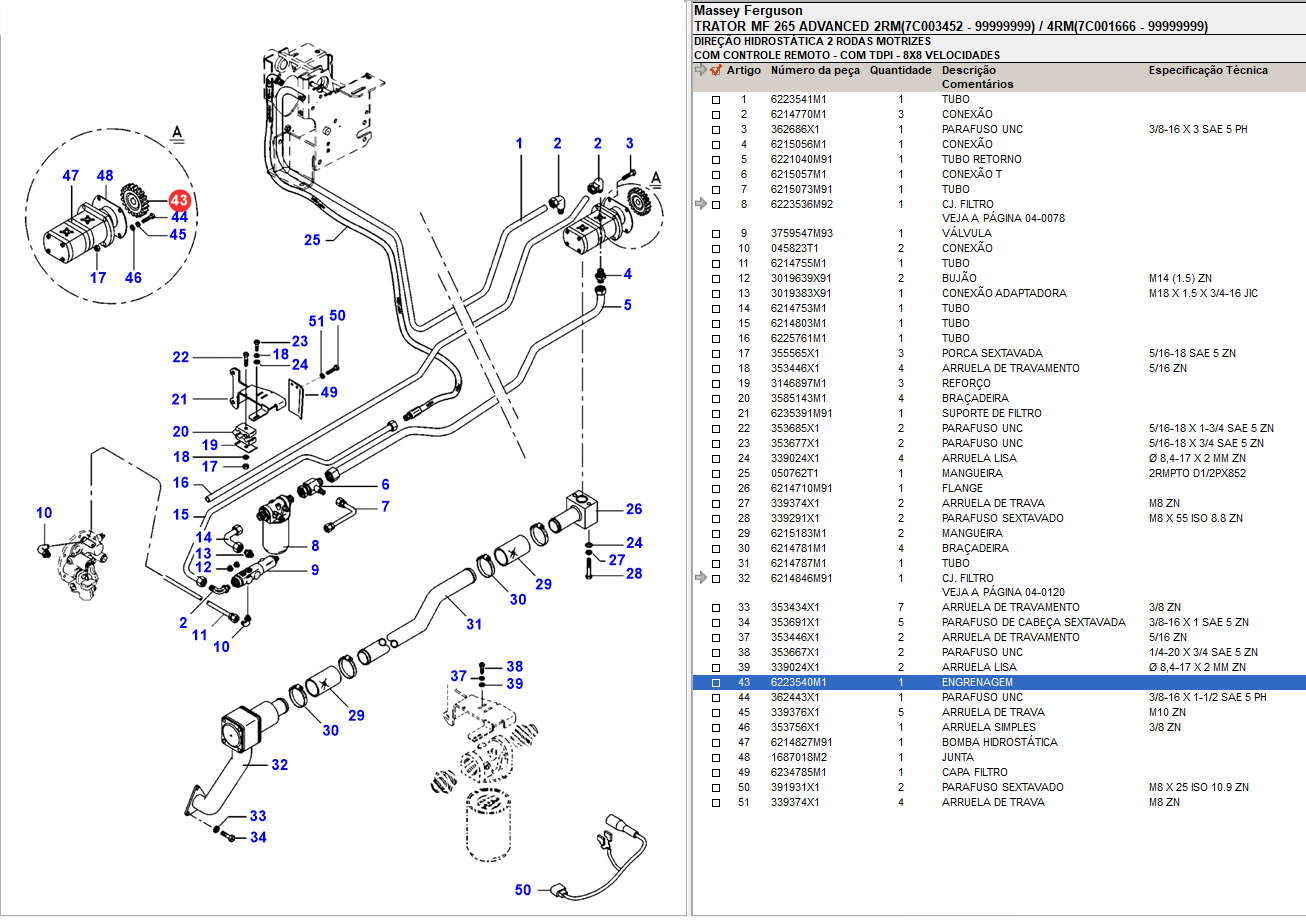
Task: Follow the 'VEJA A PÁGINA 04-0120' reference
Action: pos(1002,592)
